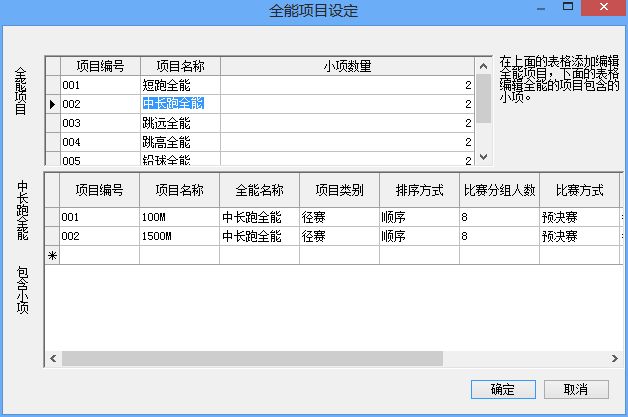Click left arrow of horizontal scrollbar
The image size is (628, 417).
tap(53, 359)
